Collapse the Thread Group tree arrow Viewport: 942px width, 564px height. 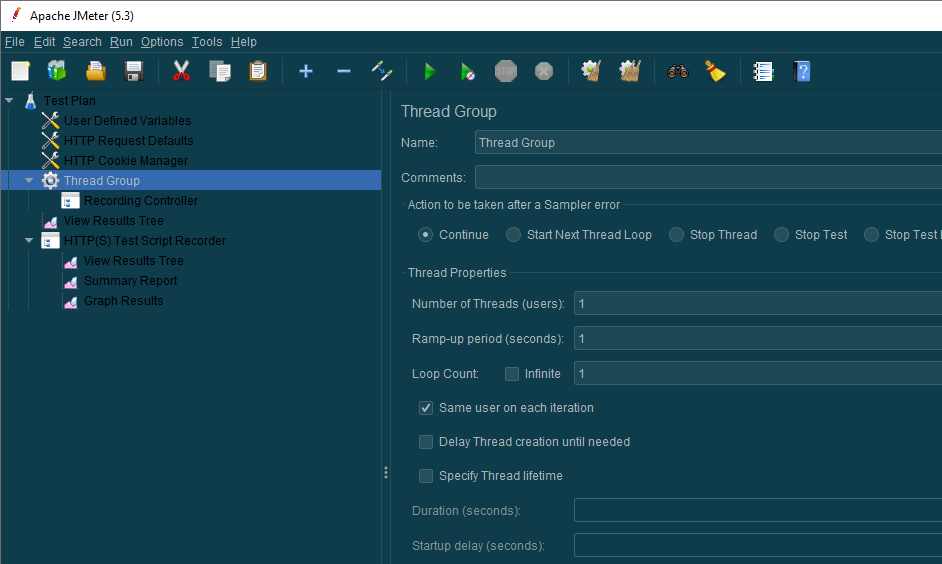[29, 180]
